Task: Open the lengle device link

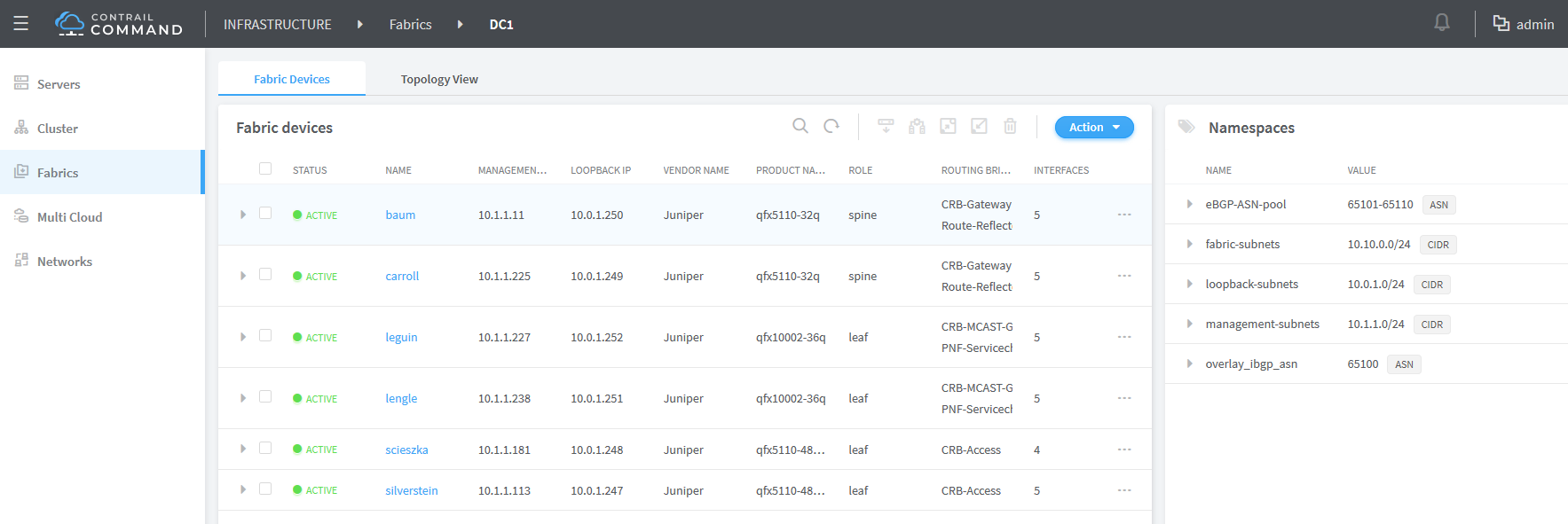Action: click(401, 398)
